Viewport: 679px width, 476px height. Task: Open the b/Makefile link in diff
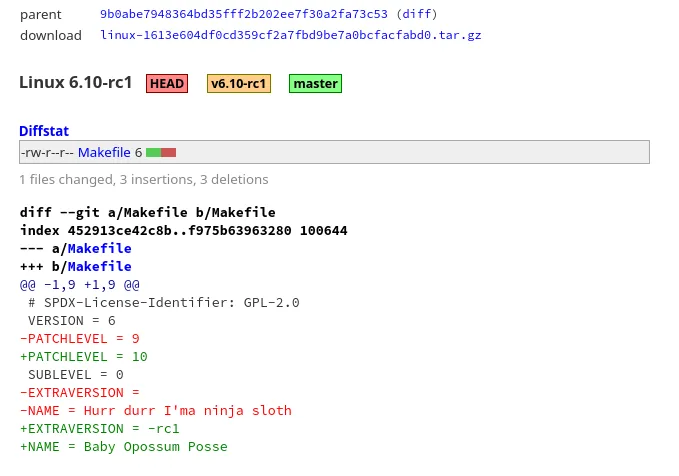pyautogui.click(x=100, y=267)
